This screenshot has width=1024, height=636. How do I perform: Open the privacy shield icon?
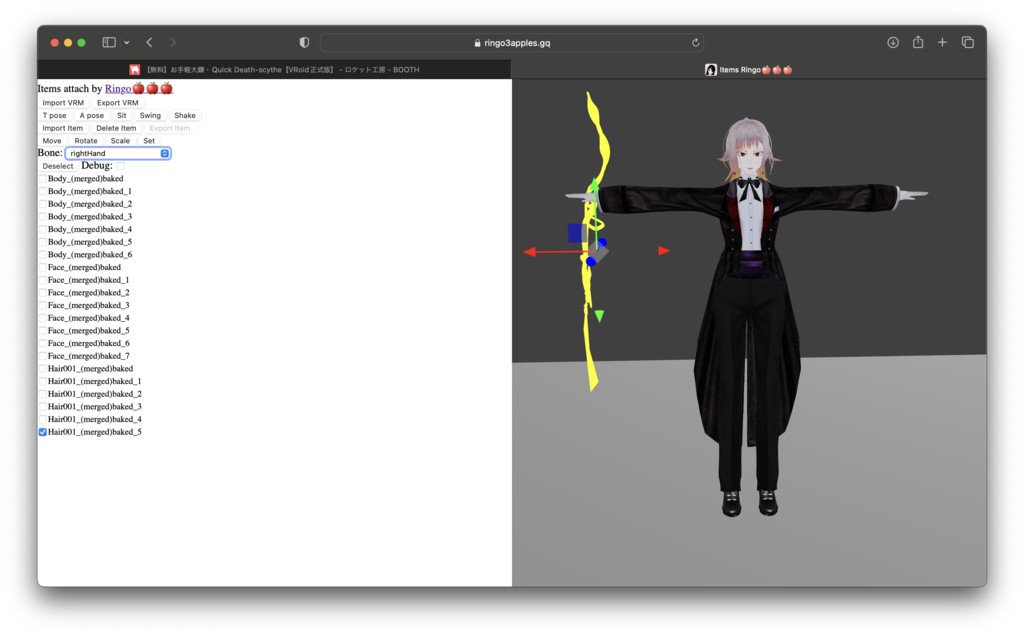304,42
